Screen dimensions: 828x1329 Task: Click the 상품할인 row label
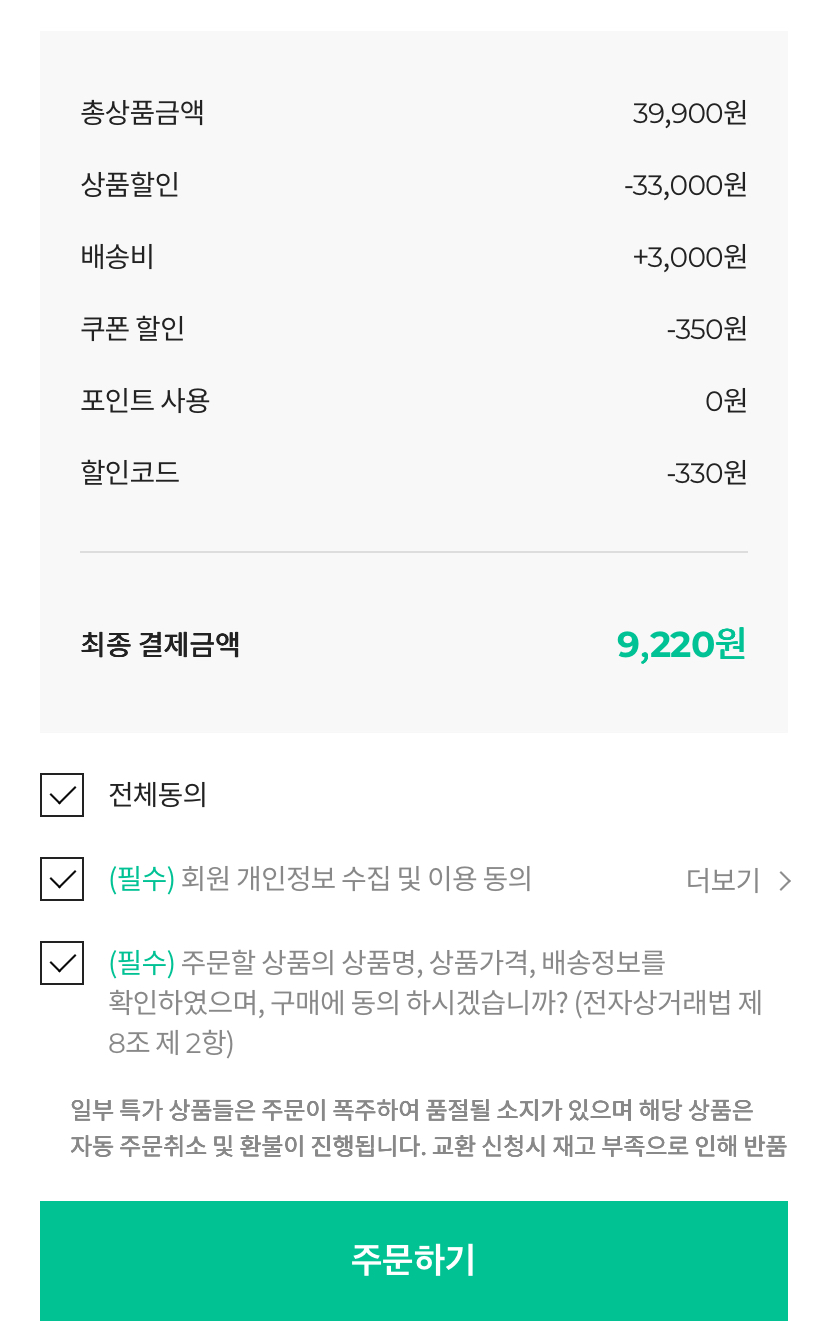click(130, 184)
